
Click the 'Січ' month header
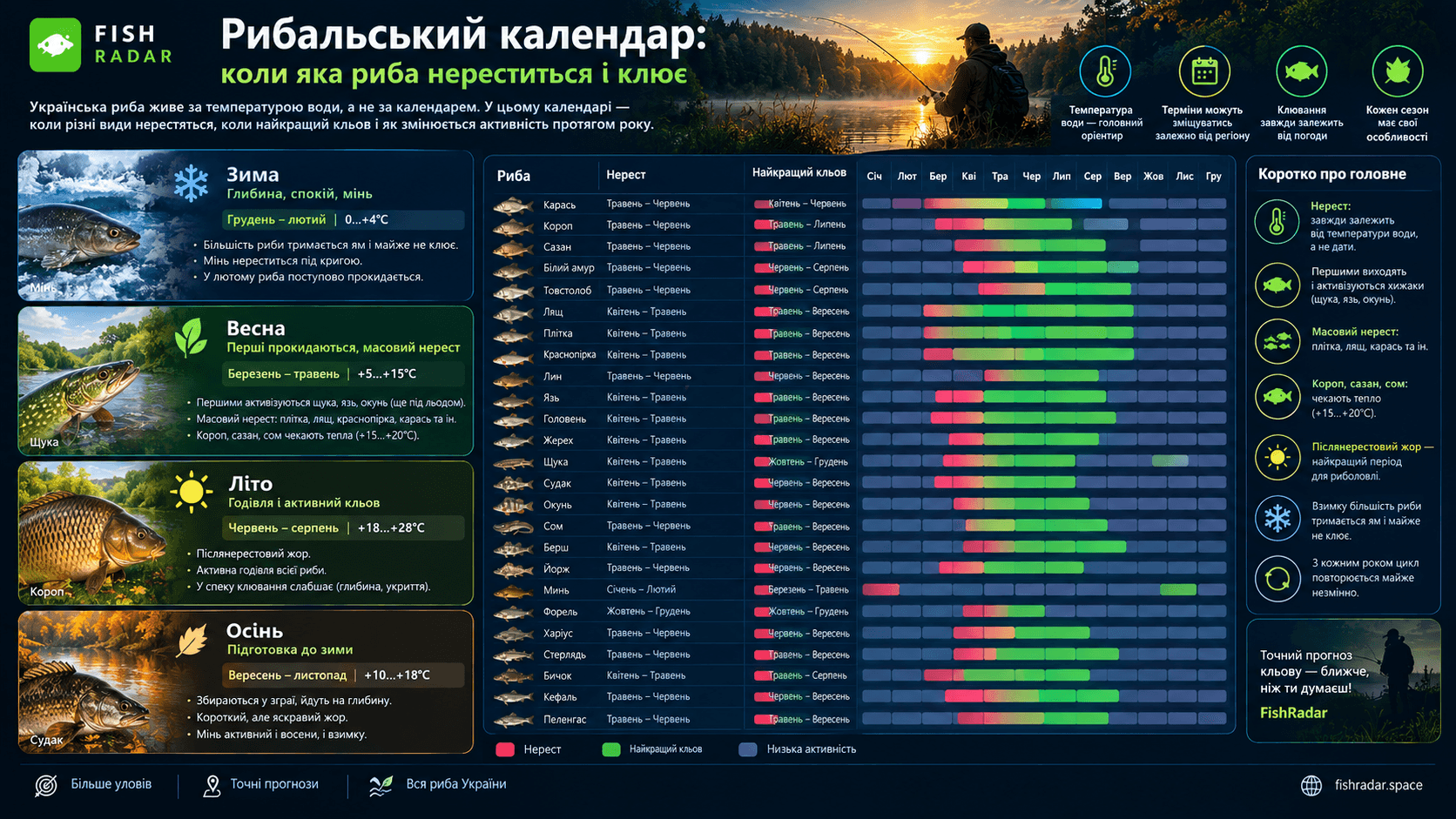point(874,177)
